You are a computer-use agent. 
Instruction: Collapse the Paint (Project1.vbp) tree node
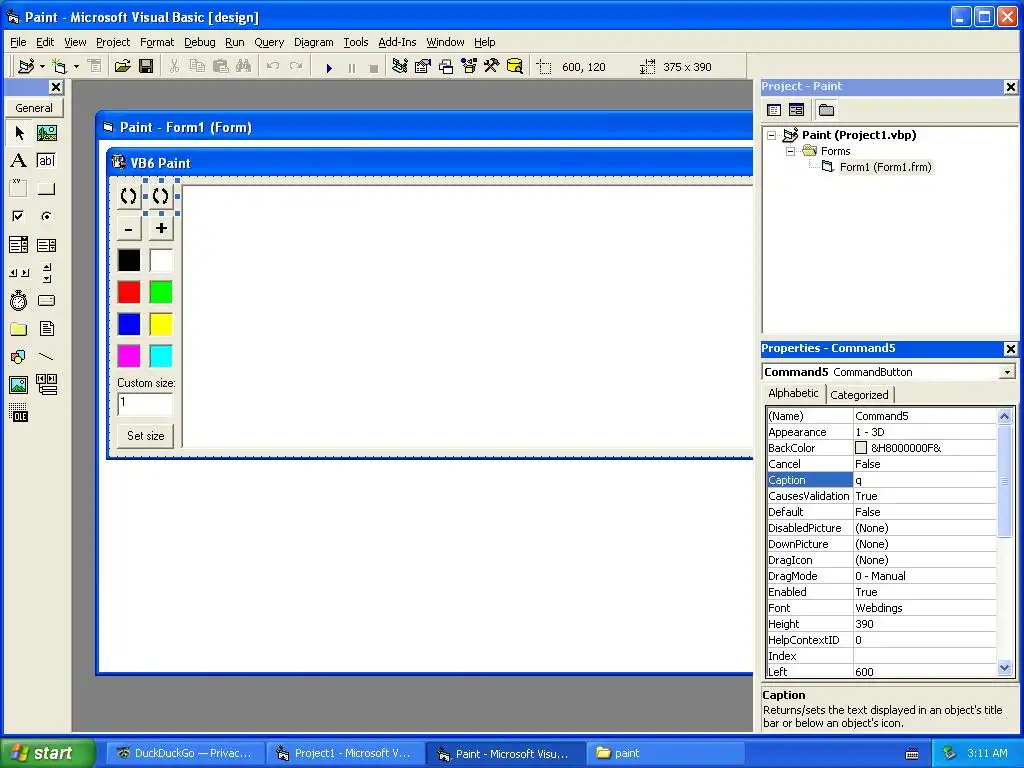point(772,135)
